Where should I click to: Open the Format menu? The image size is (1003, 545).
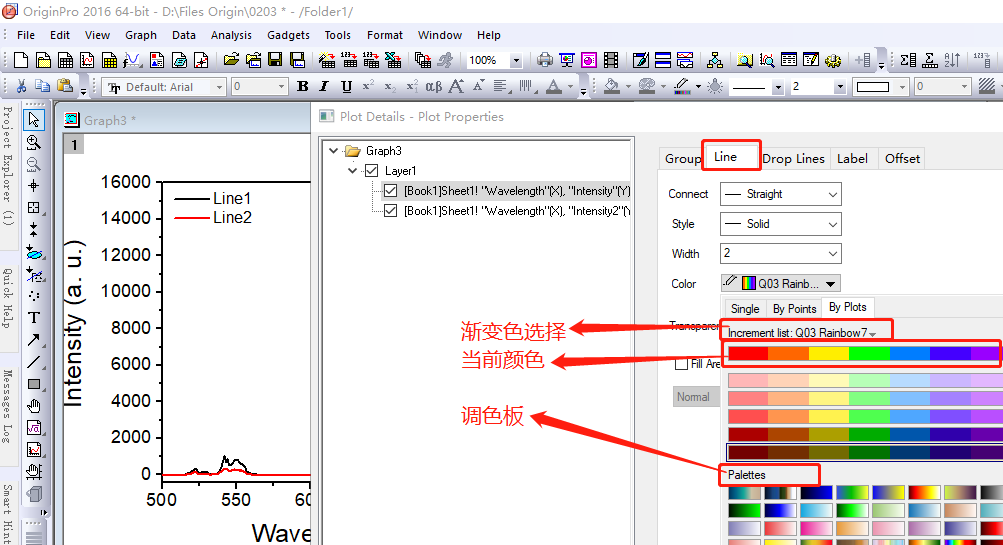coord(384,35)
